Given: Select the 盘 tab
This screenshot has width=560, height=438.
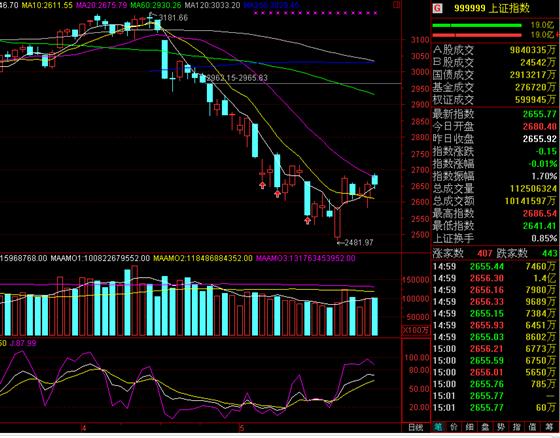Looking at the screenshot, I should click(485, 427).
